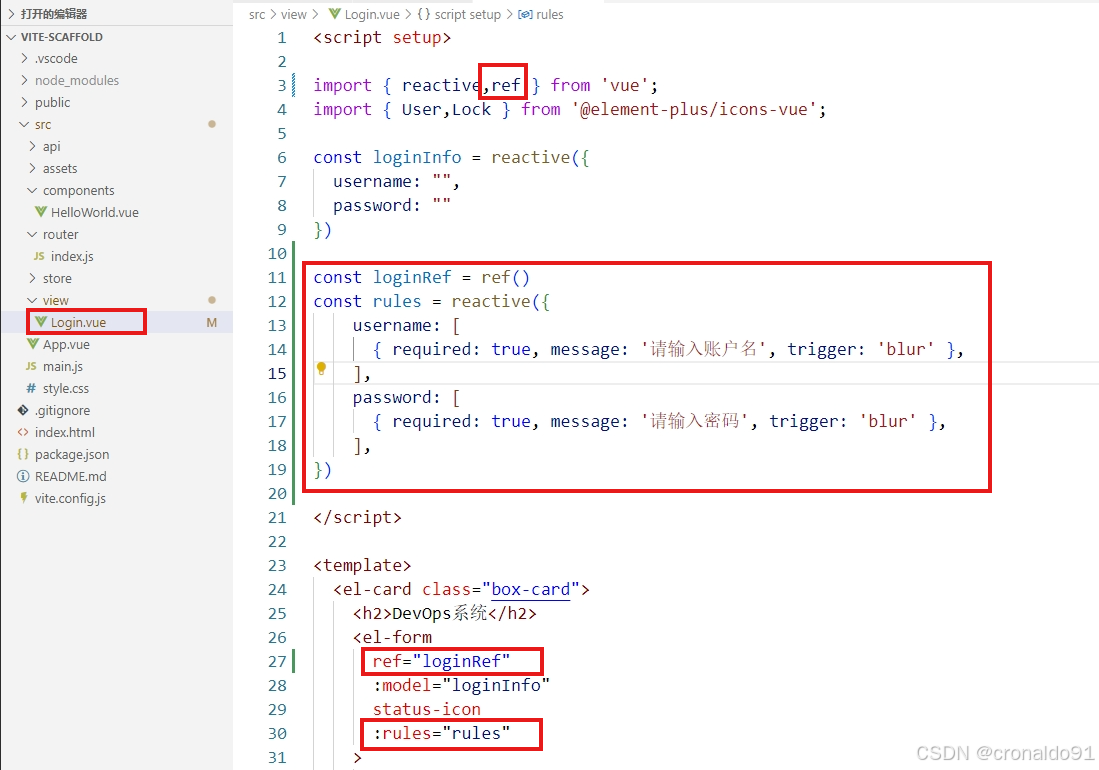Click the JS icon beside main.js

click(31, 366)
